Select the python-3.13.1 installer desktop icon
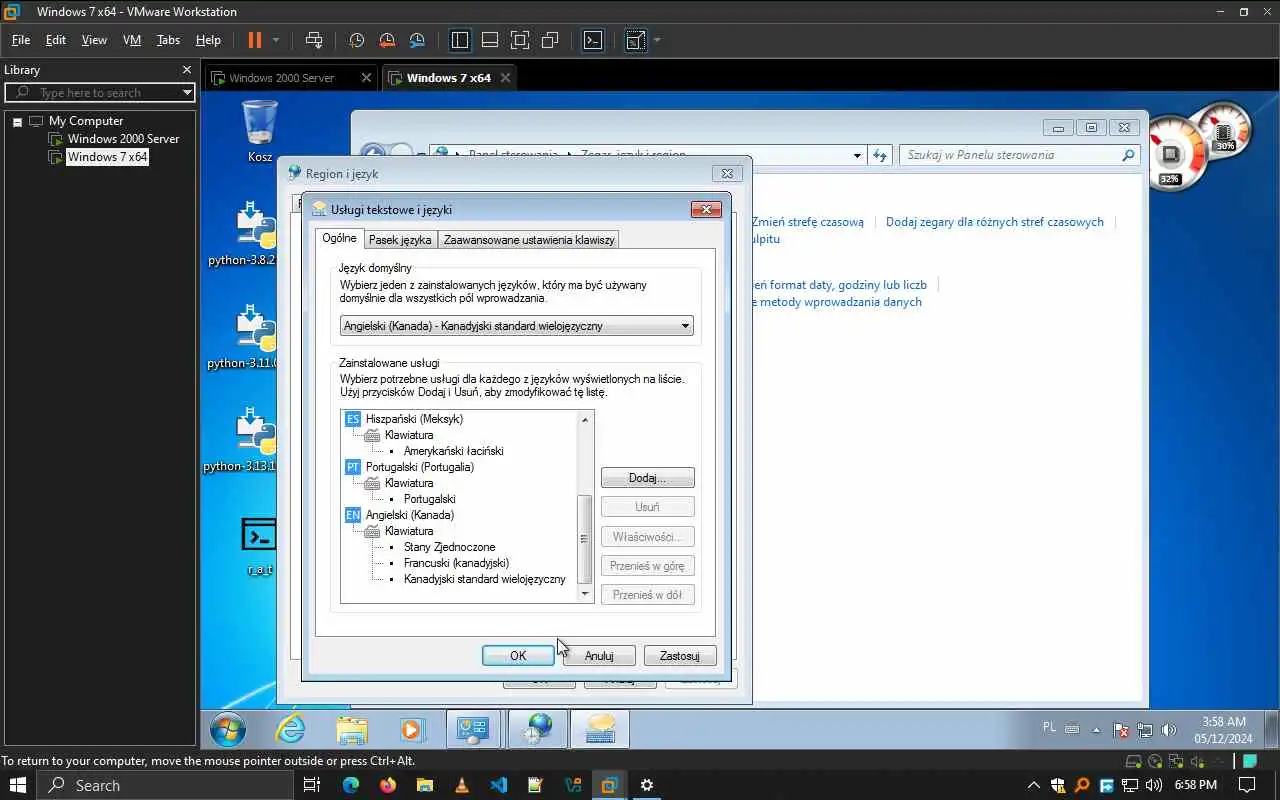 pos(256,440)
